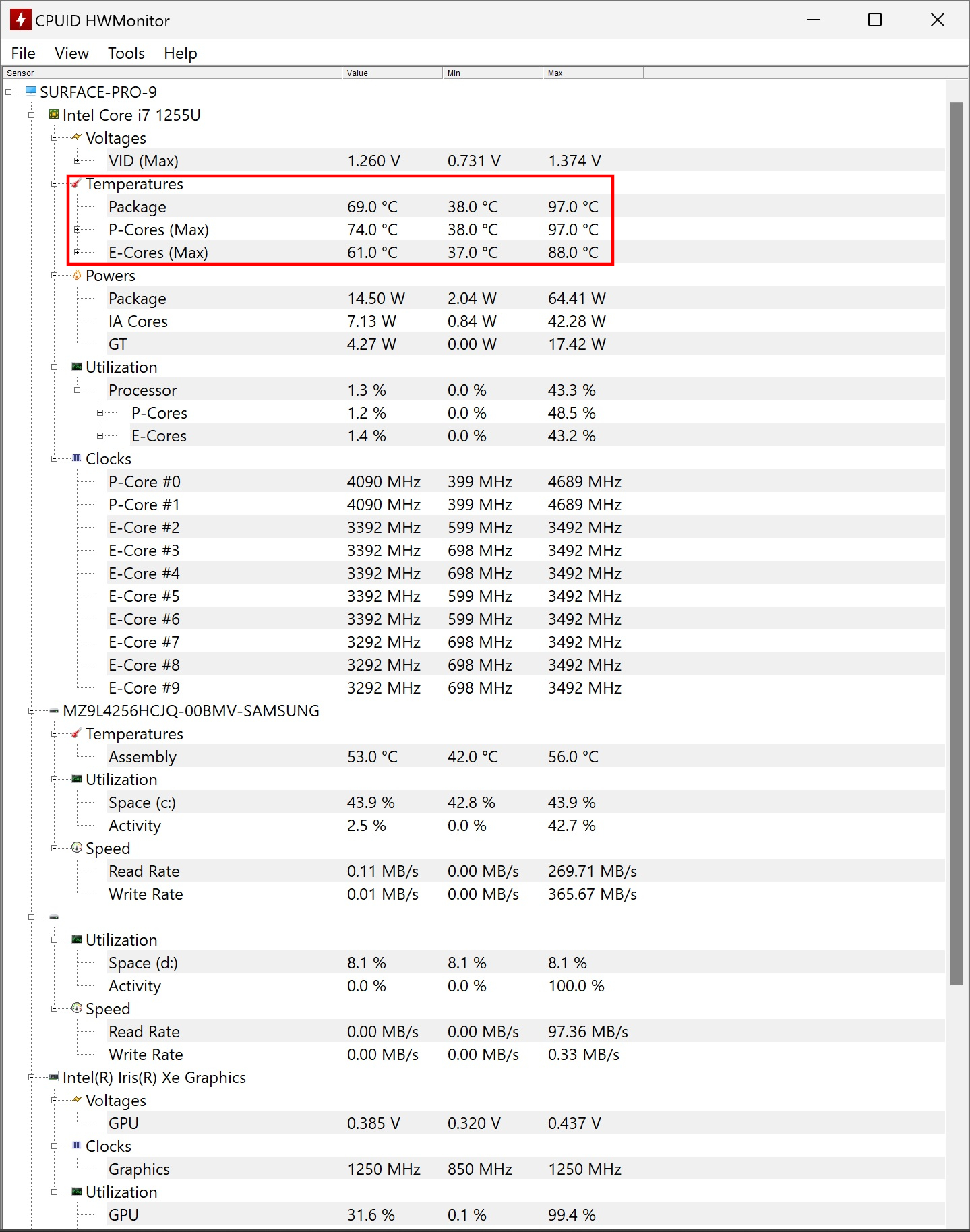Viewport: 970px width, 1232px height.
Task: Expand the VID (Max) voltage entry
Action: coord(77,160)
